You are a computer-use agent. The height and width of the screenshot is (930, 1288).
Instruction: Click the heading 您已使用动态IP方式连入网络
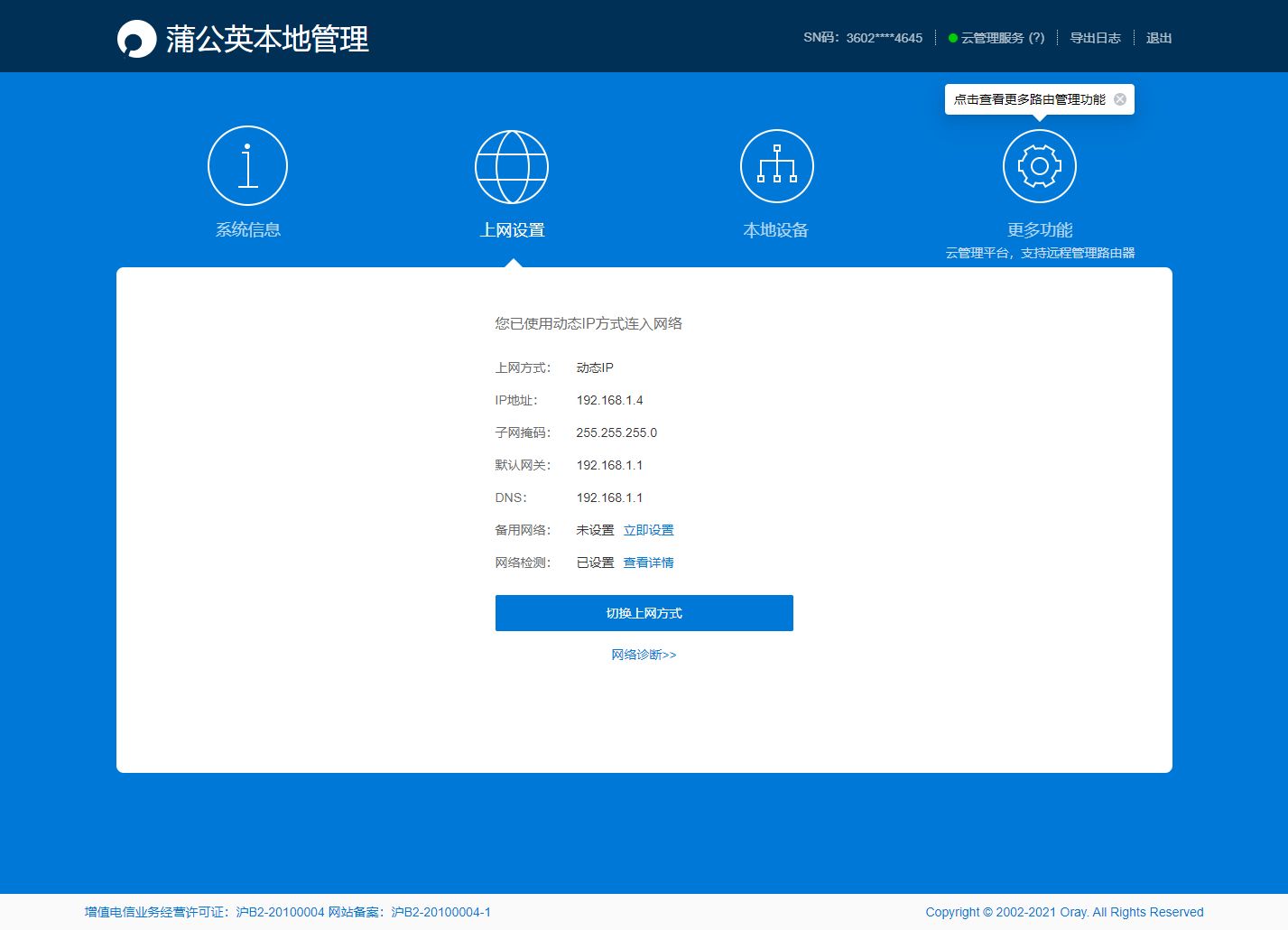pos(588,323)
